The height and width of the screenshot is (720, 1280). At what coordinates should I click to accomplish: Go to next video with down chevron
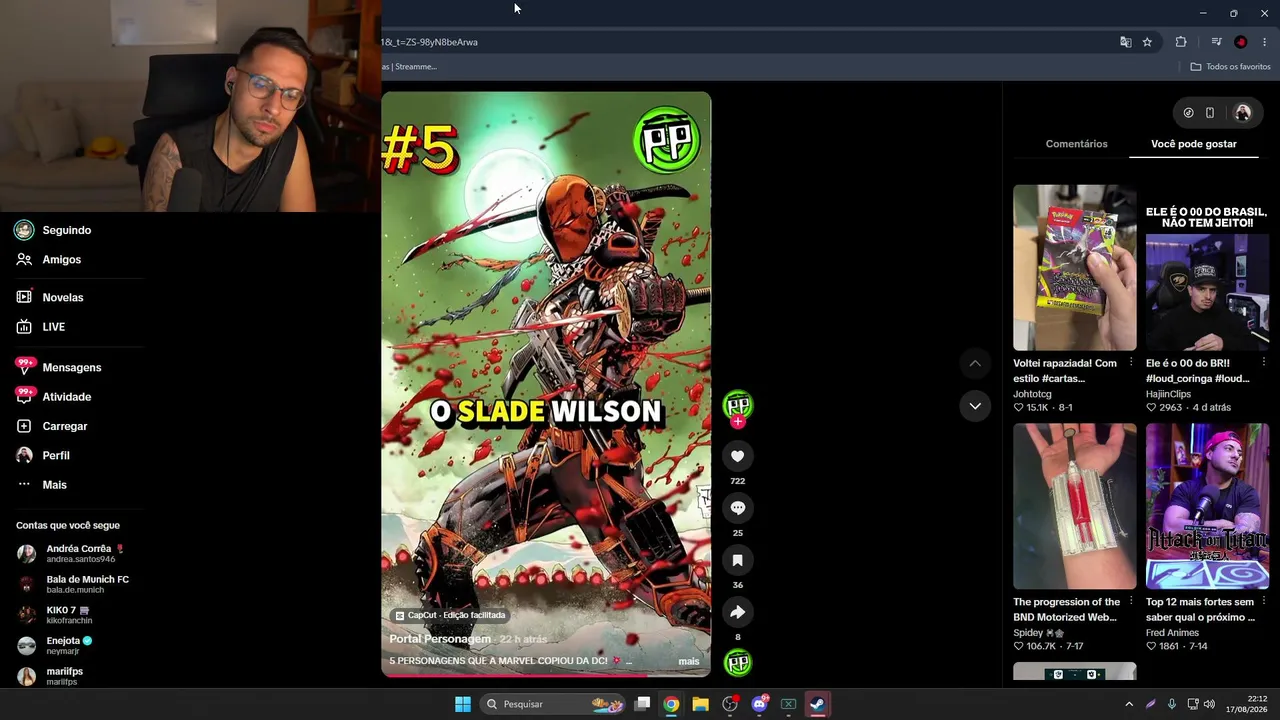click(975, 406)
